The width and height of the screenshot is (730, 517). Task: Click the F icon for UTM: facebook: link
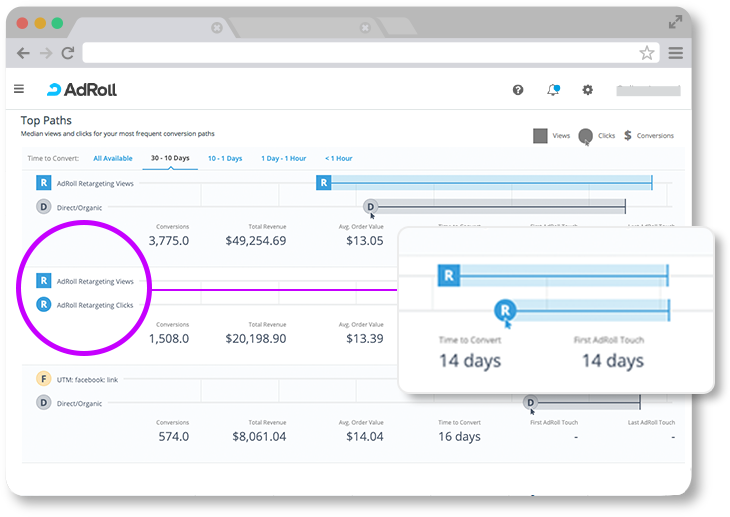43,379
